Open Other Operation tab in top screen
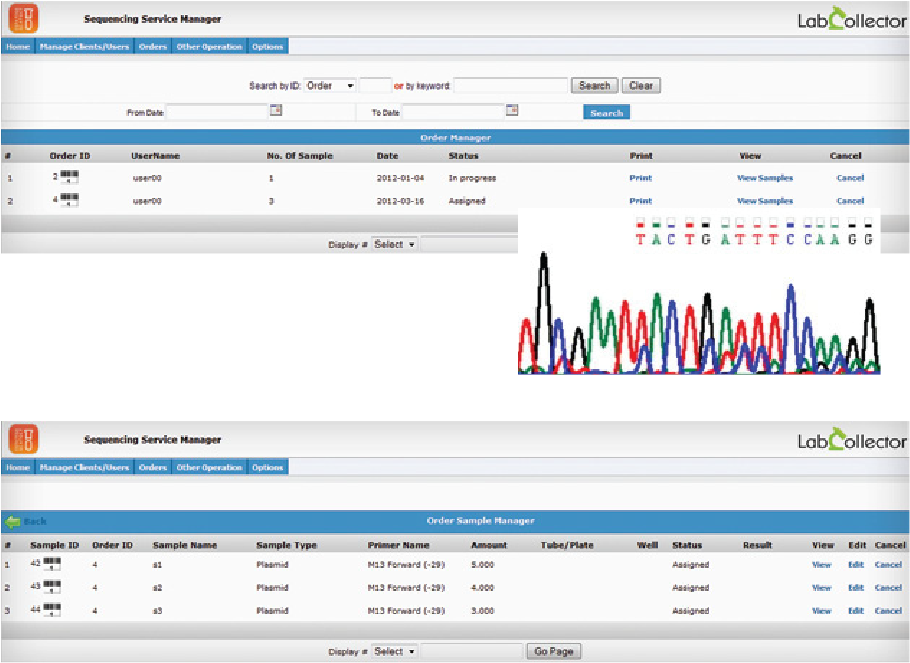 [x=209, y=46]
